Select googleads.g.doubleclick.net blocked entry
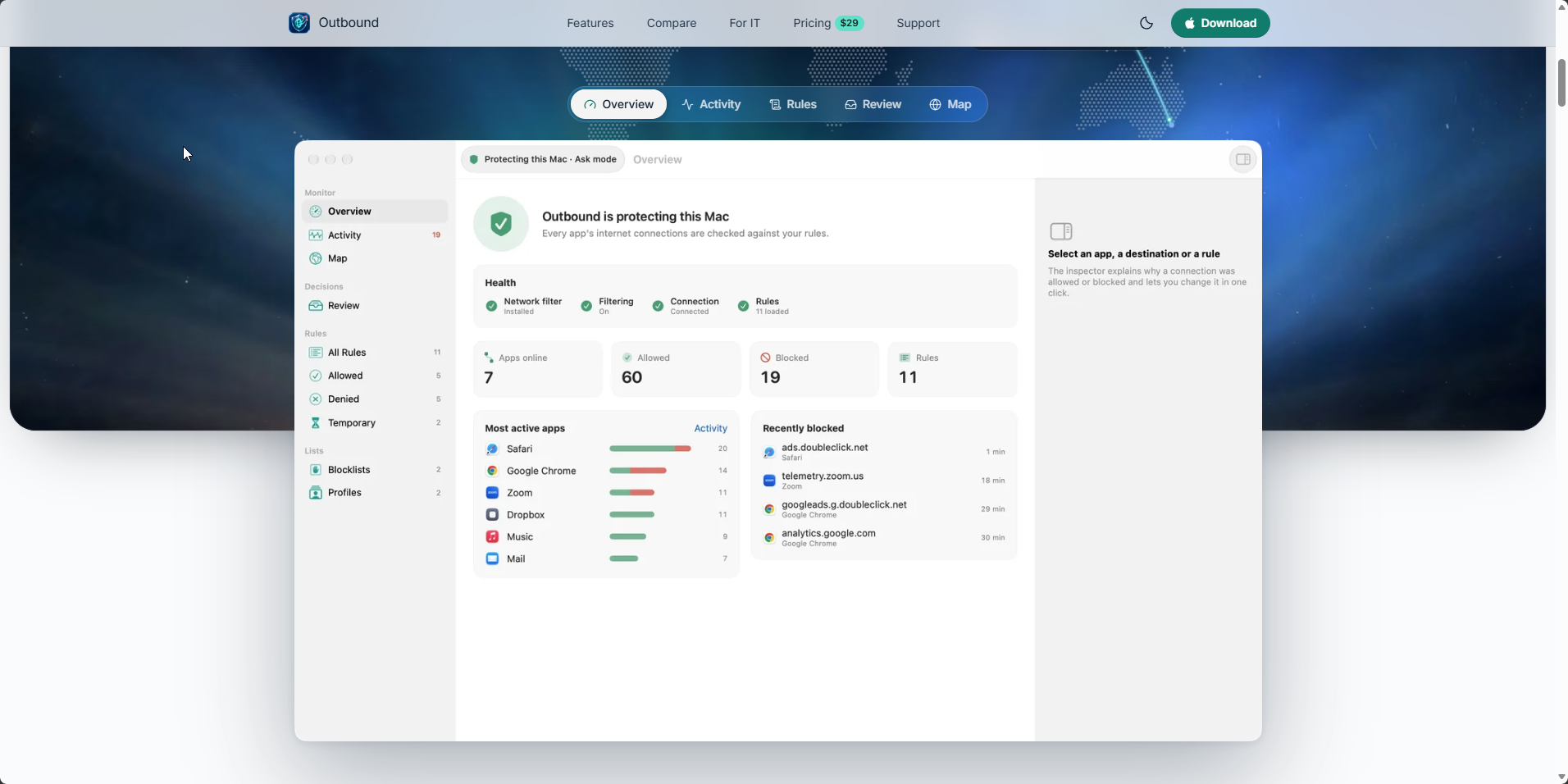 point(884,509)
